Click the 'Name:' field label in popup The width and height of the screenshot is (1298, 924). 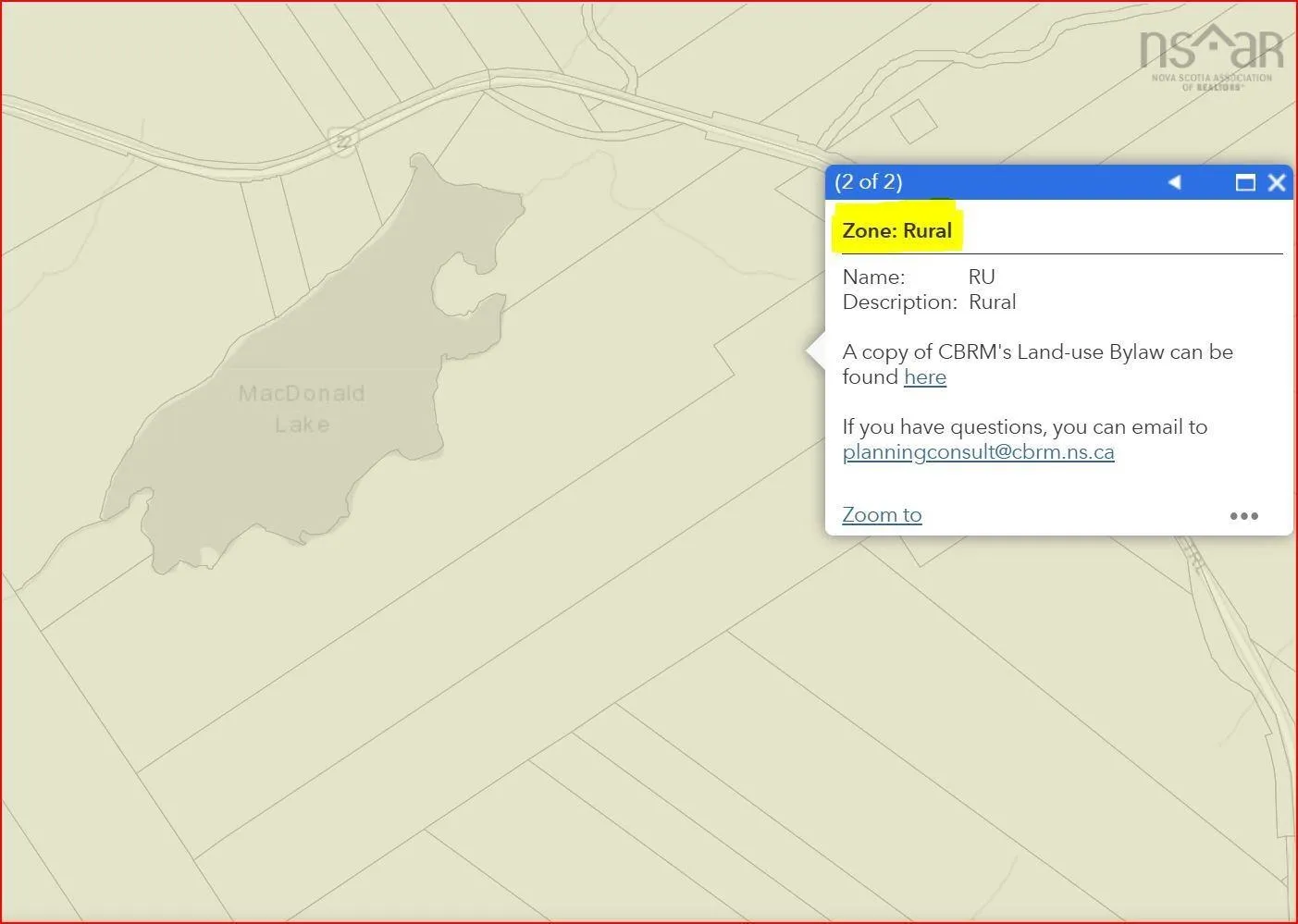pyautogui.click(x=873, y=277)
